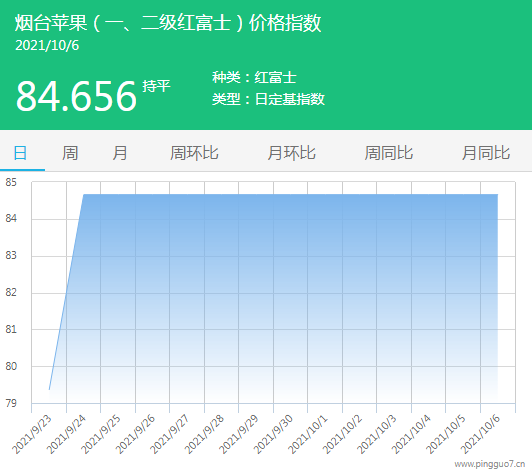Click the chart title 烟台苹果价格指数
The image size is (532, 476).
pyautogui.click(x=168, y=23)
